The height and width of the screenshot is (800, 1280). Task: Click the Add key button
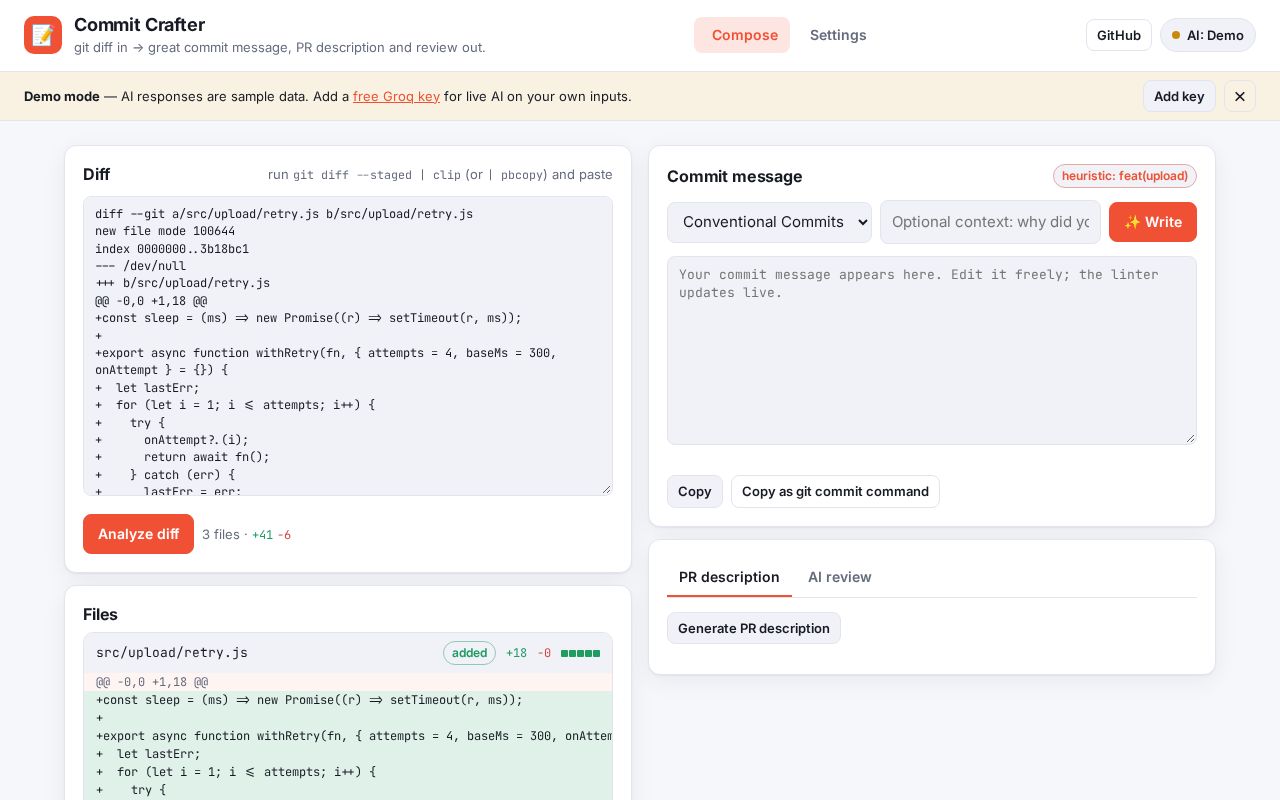coord(1179,96)
